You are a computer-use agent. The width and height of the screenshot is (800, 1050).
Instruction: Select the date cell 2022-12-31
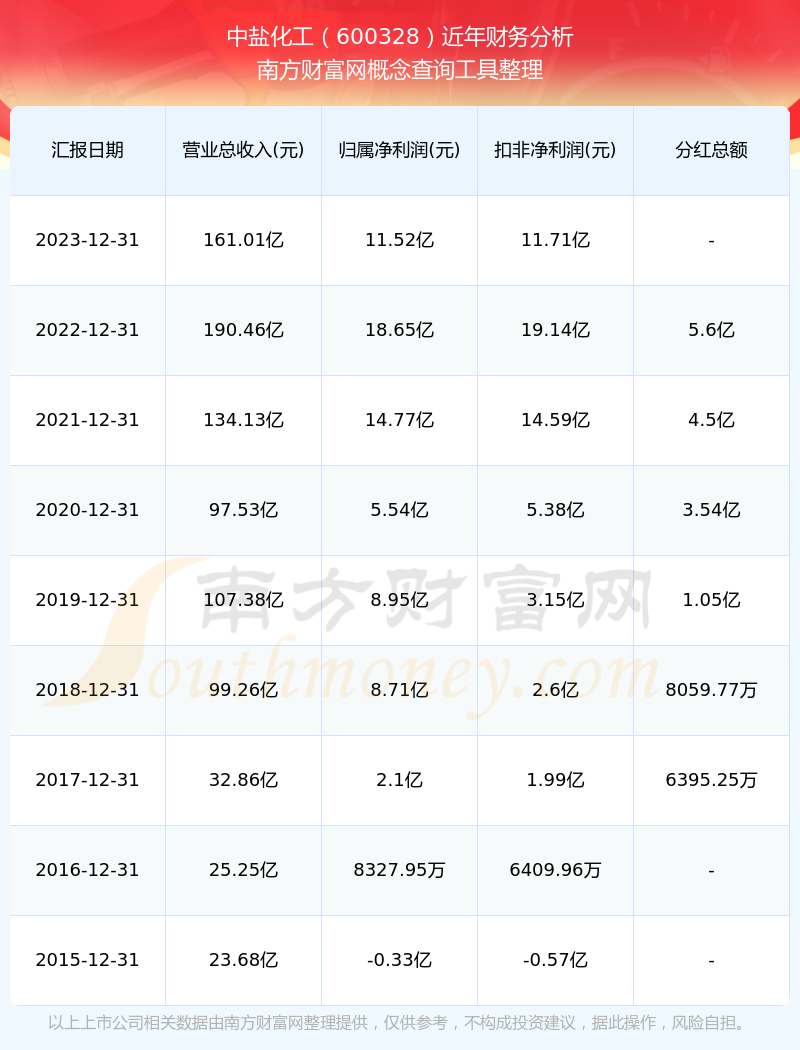87,330
